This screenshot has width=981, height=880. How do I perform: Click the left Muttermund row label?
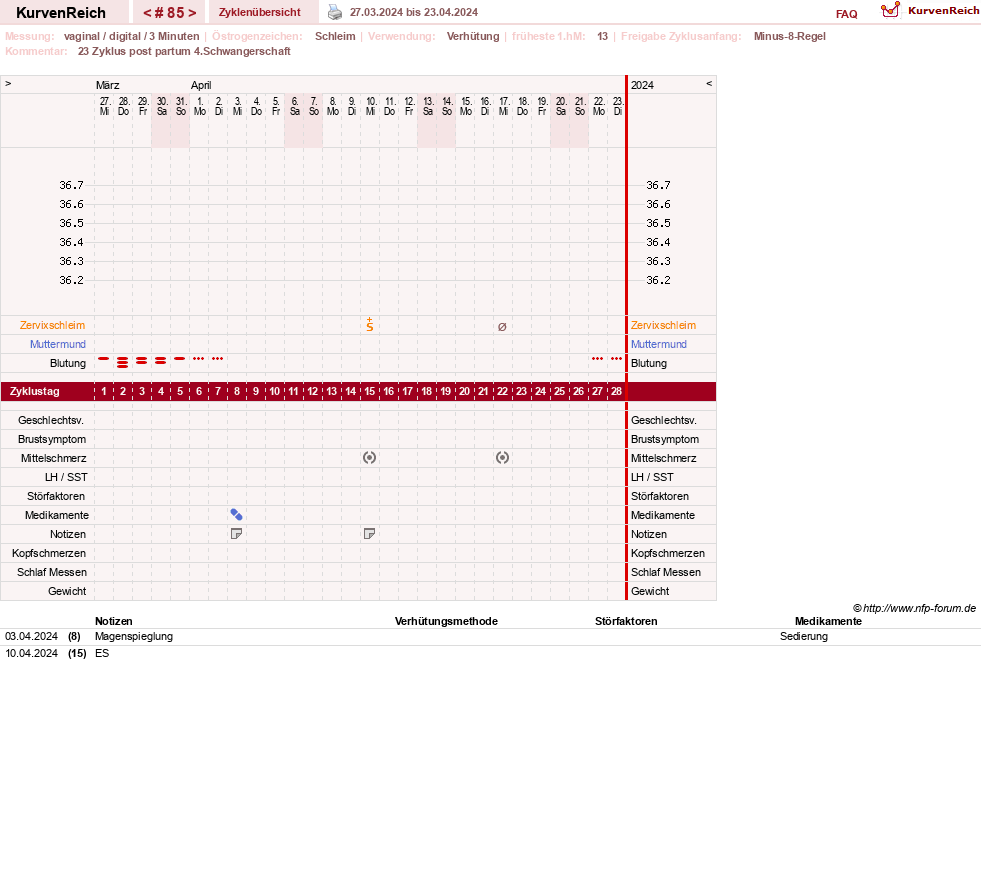tap(58, 344)
